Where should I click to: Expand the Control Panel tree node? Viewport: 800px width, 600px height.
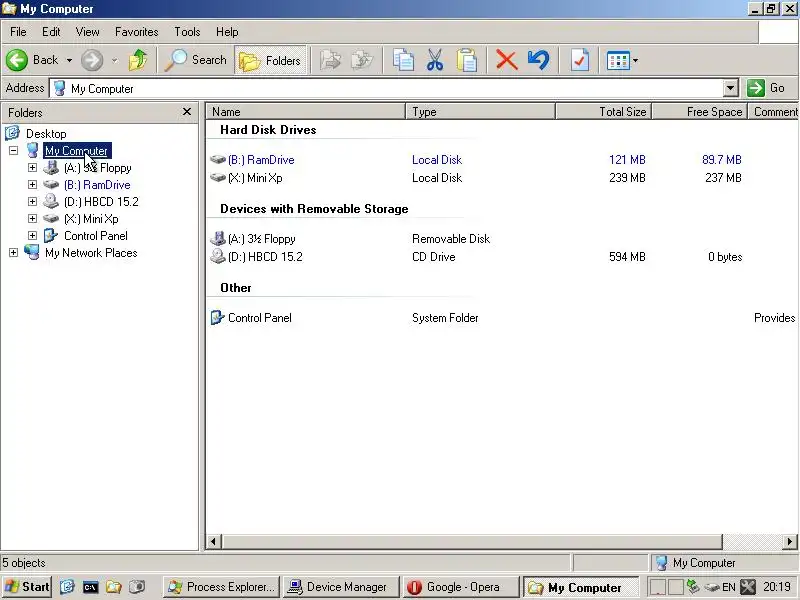tap(32, 236)
